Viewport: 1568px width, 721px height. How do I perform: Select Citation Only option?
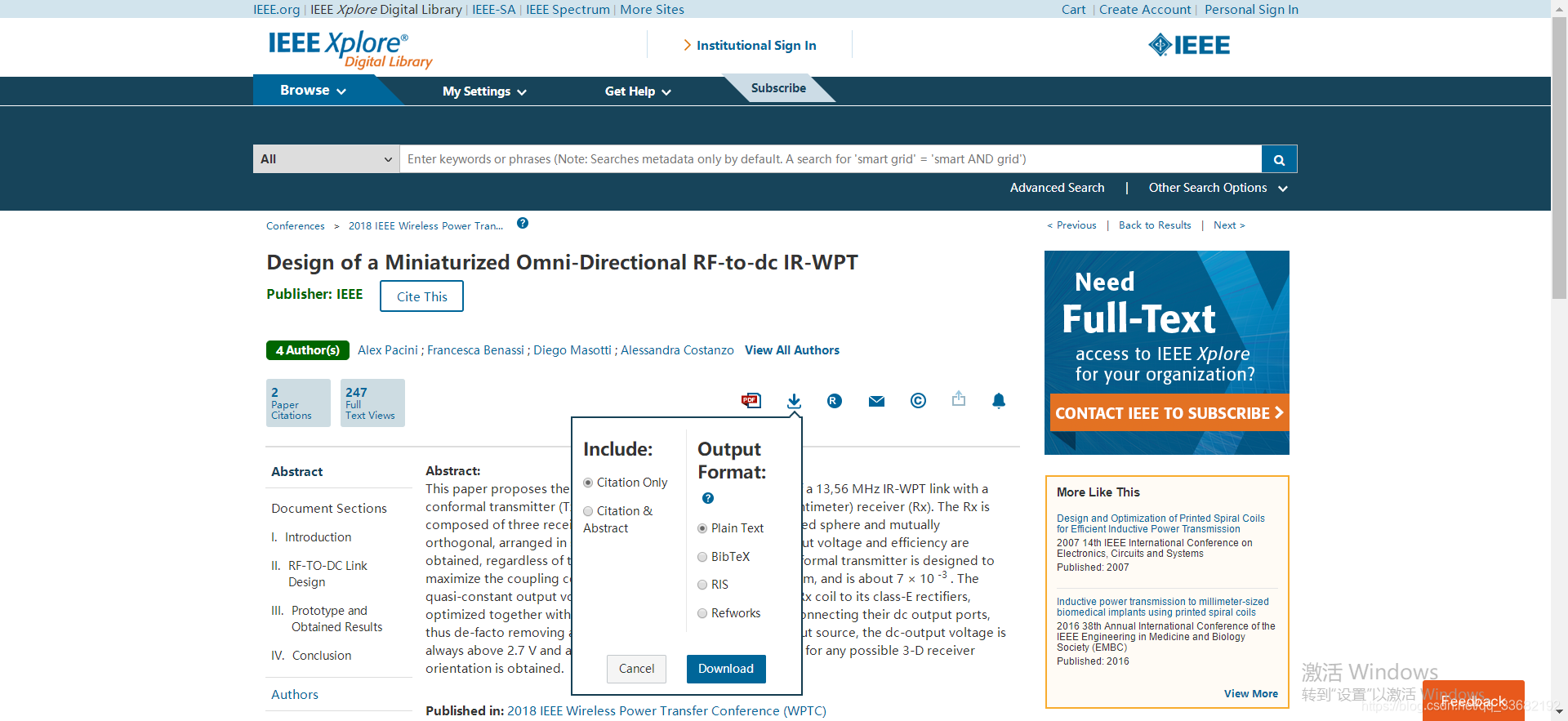(x=588, y=483)
